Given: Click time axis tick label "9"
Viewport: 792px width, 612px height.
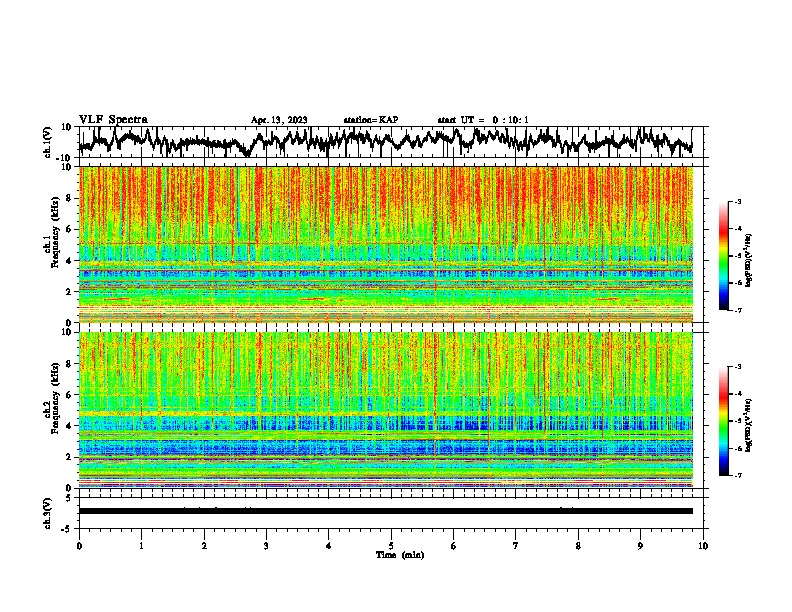Looking at the screenshot, I should pos(640,546).
